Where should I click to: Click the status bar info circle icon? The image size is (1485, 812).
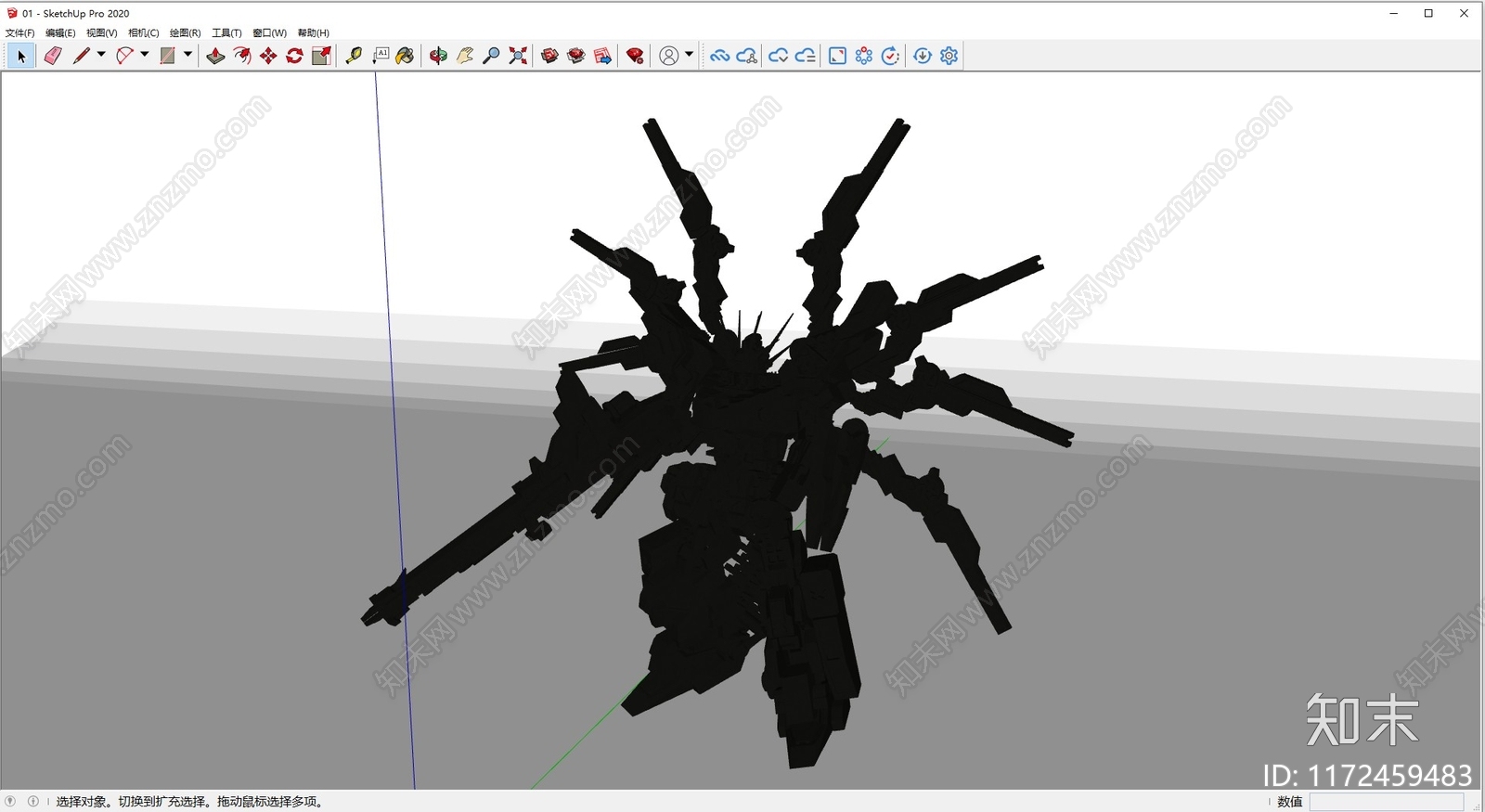coord(33,801)
